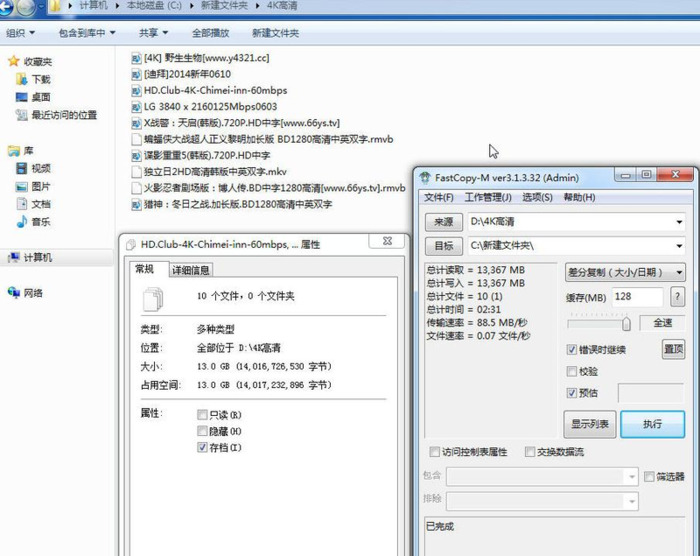700x556 pixels.
Task: Open the Music library icon
Action: tap(21, 222)
